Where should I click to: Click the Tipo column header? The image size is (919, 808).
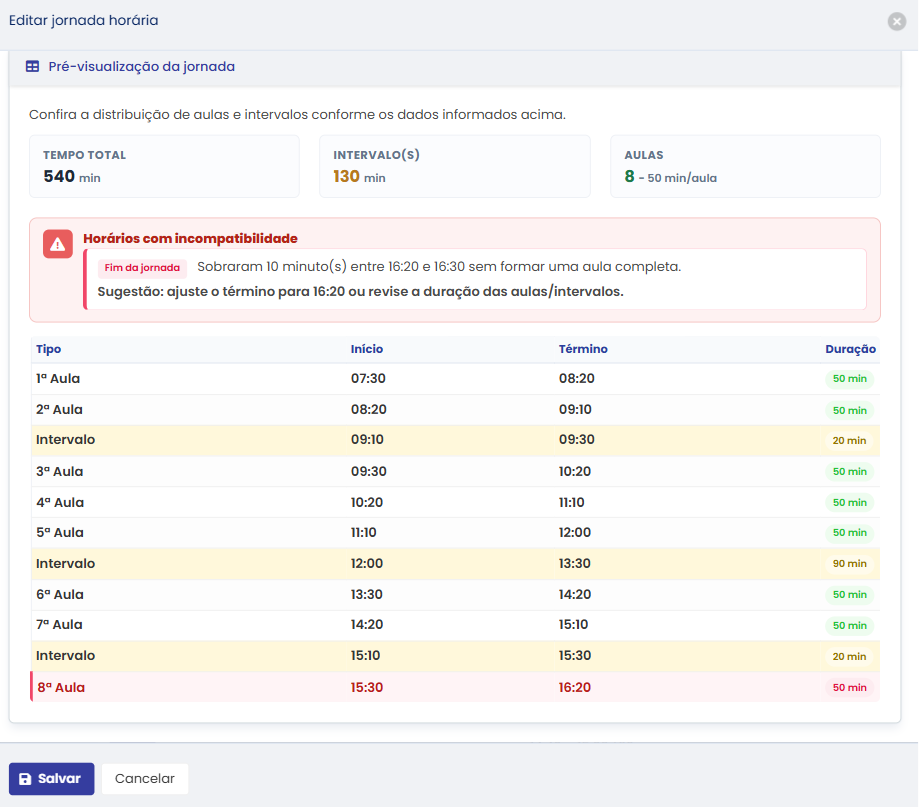click(x=49, y=349)
